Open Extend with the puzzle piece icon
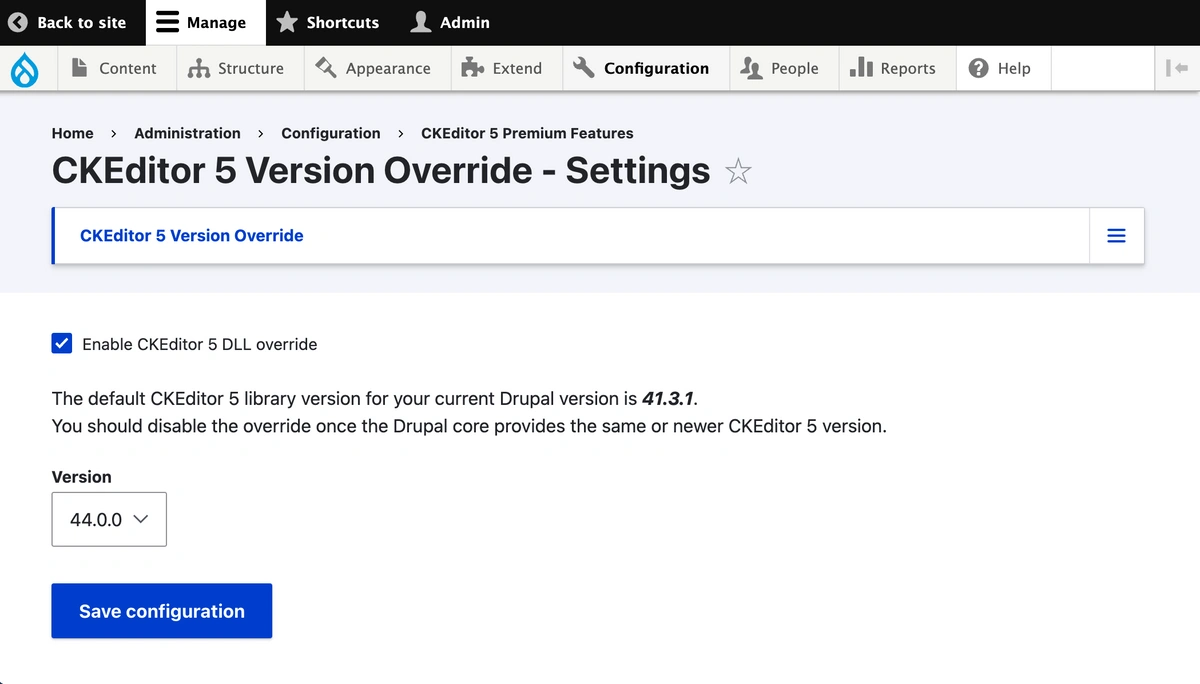This screenshot has width=1200, height=684. [472, 68]
